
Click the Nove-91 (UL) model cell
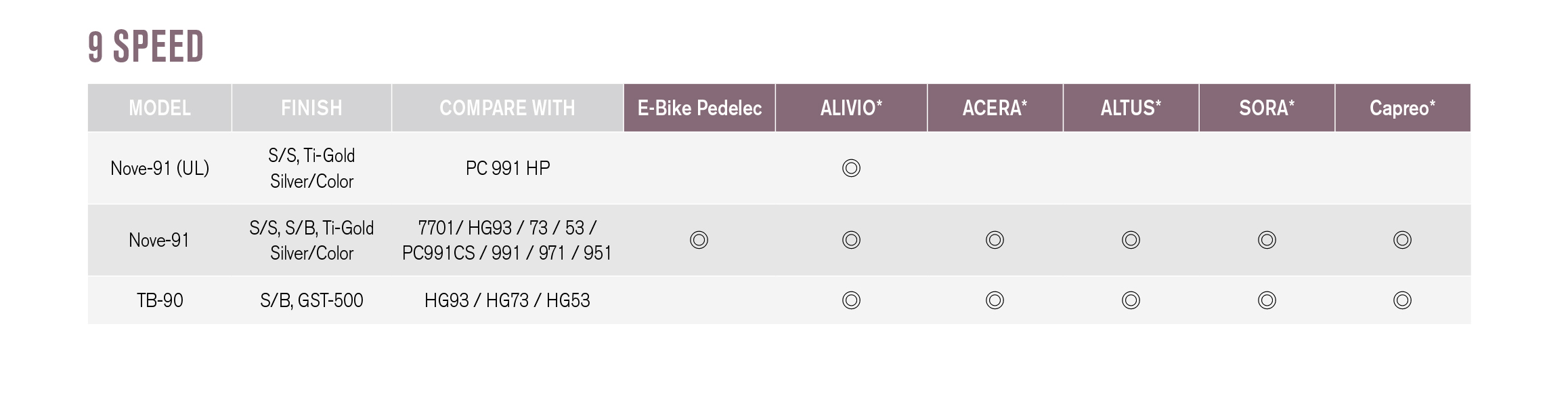coord(160,168)
